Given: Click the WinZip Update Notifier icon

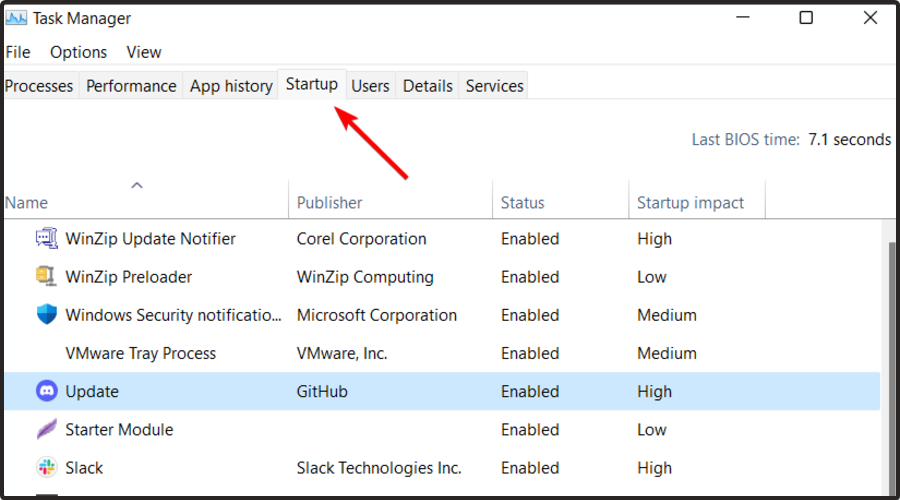Looking at the screenshot, I should (46, 239).
